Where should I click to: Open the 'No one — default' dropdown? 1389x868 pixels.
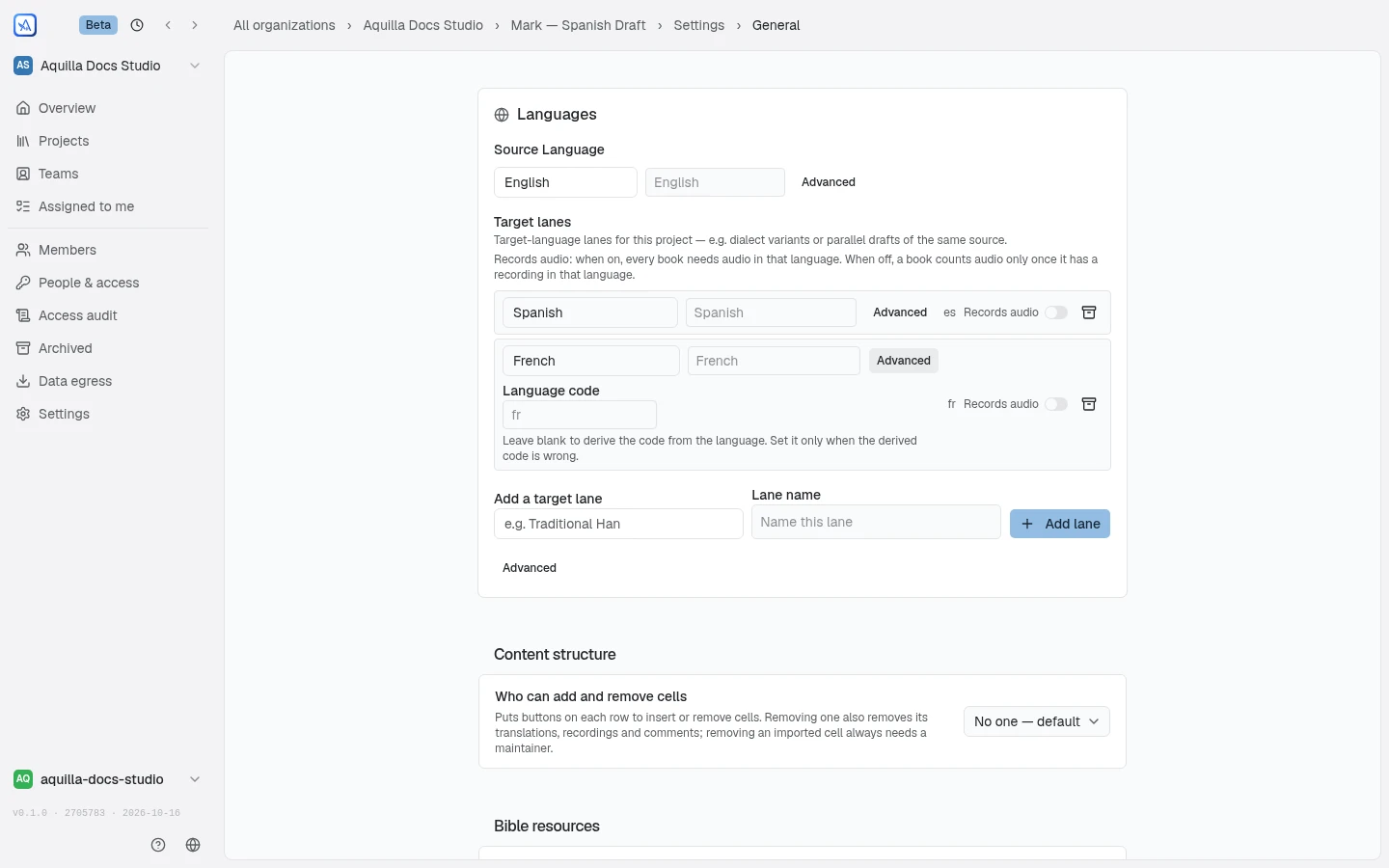click(x=1036, y=721)
